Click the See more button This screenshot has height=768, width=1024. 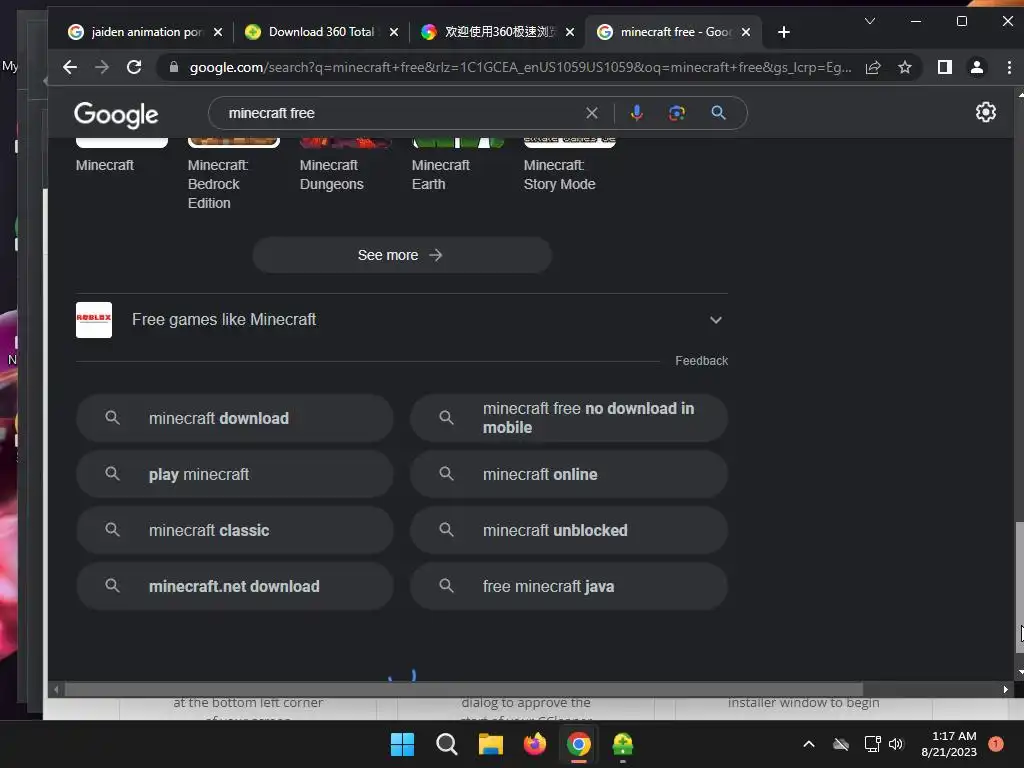(402, 255)
